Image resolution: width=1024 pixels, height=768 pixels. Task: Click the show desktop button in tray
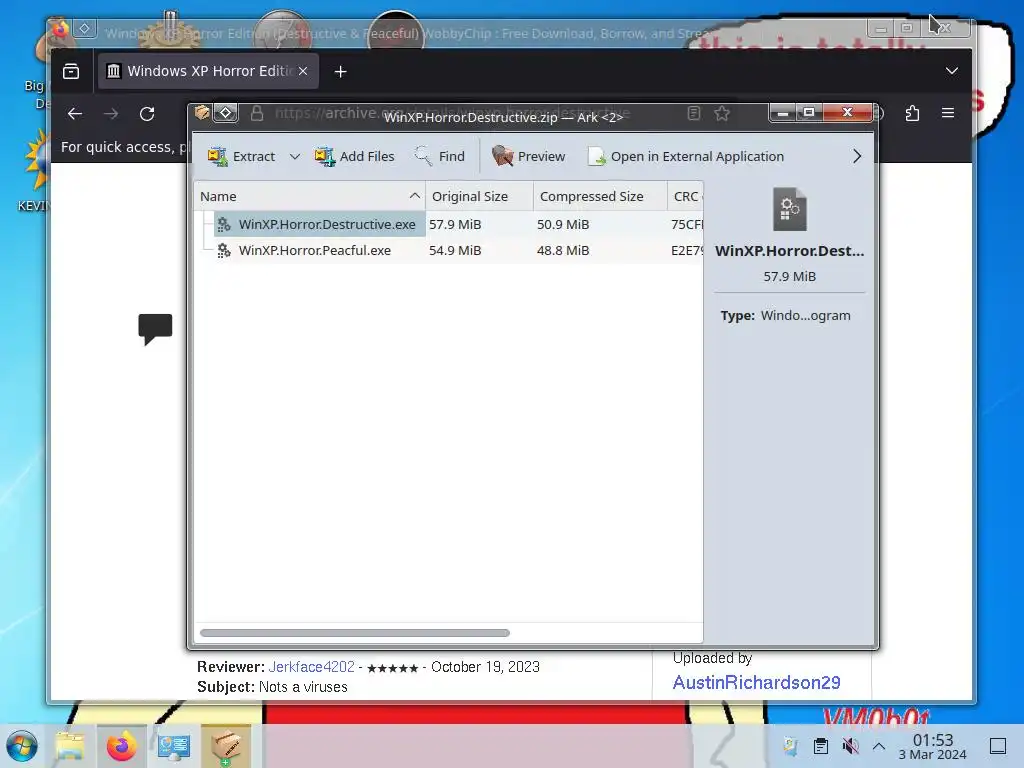tap(998, 746)
